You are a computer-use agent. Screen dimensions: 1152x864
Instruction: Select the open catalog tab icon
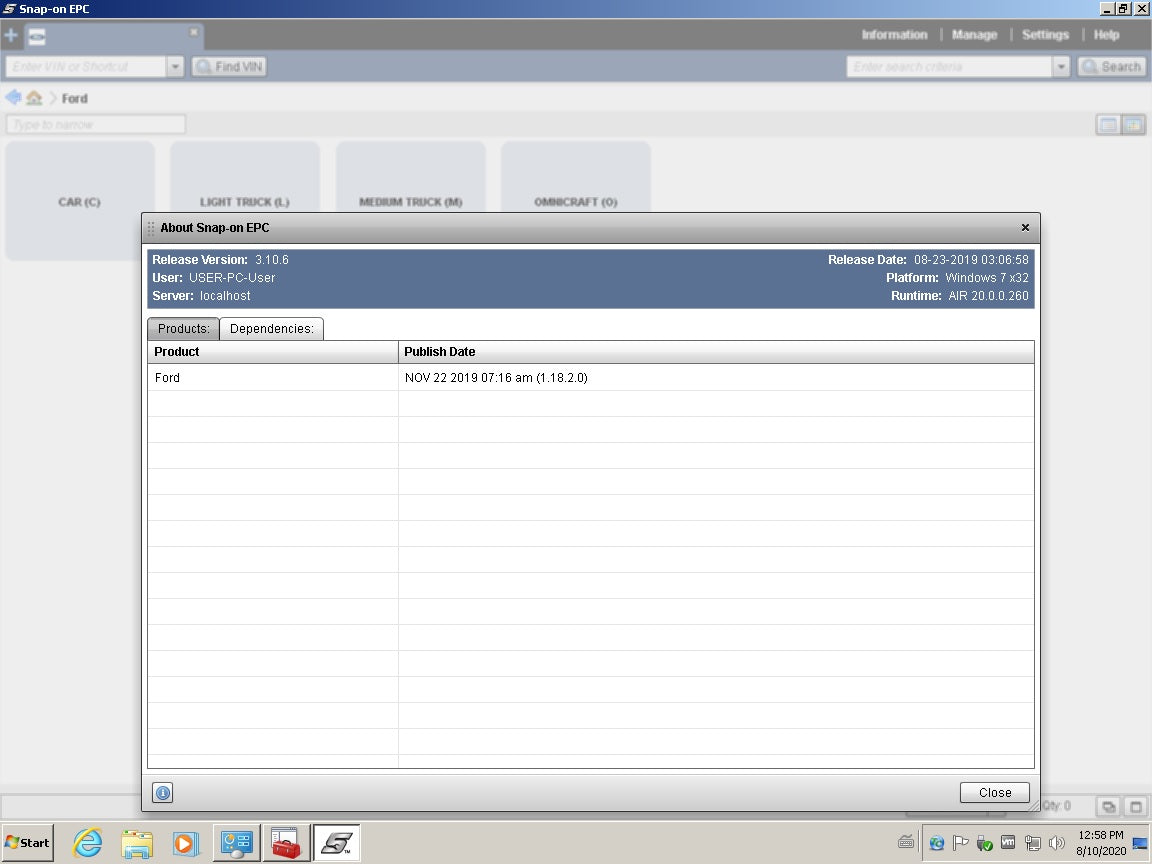(37, 36)
